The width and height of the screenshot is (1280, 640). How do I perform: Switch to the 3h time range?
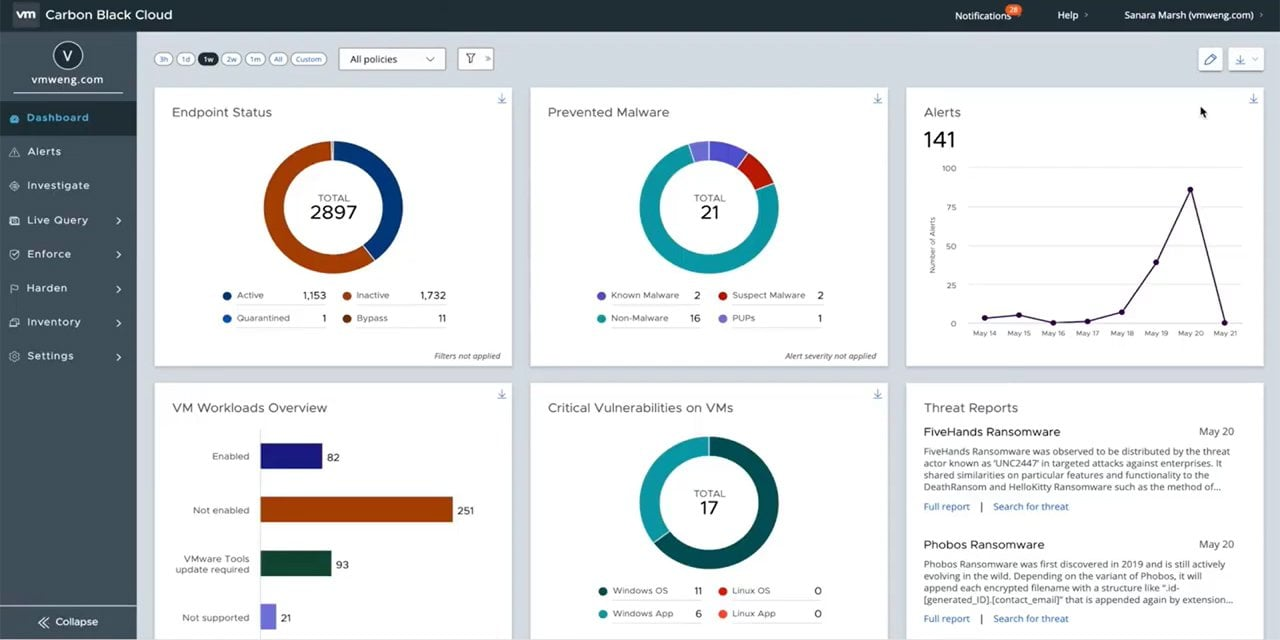pos(163,59)
